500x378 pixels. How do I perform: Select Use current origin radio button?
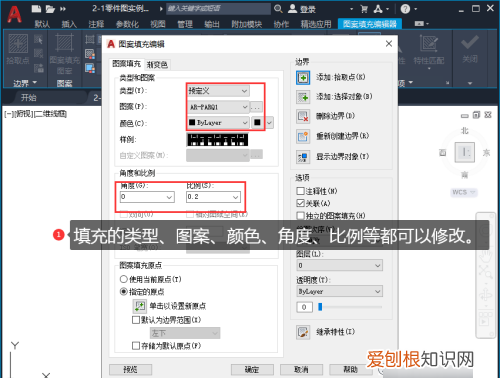(123, 279)
